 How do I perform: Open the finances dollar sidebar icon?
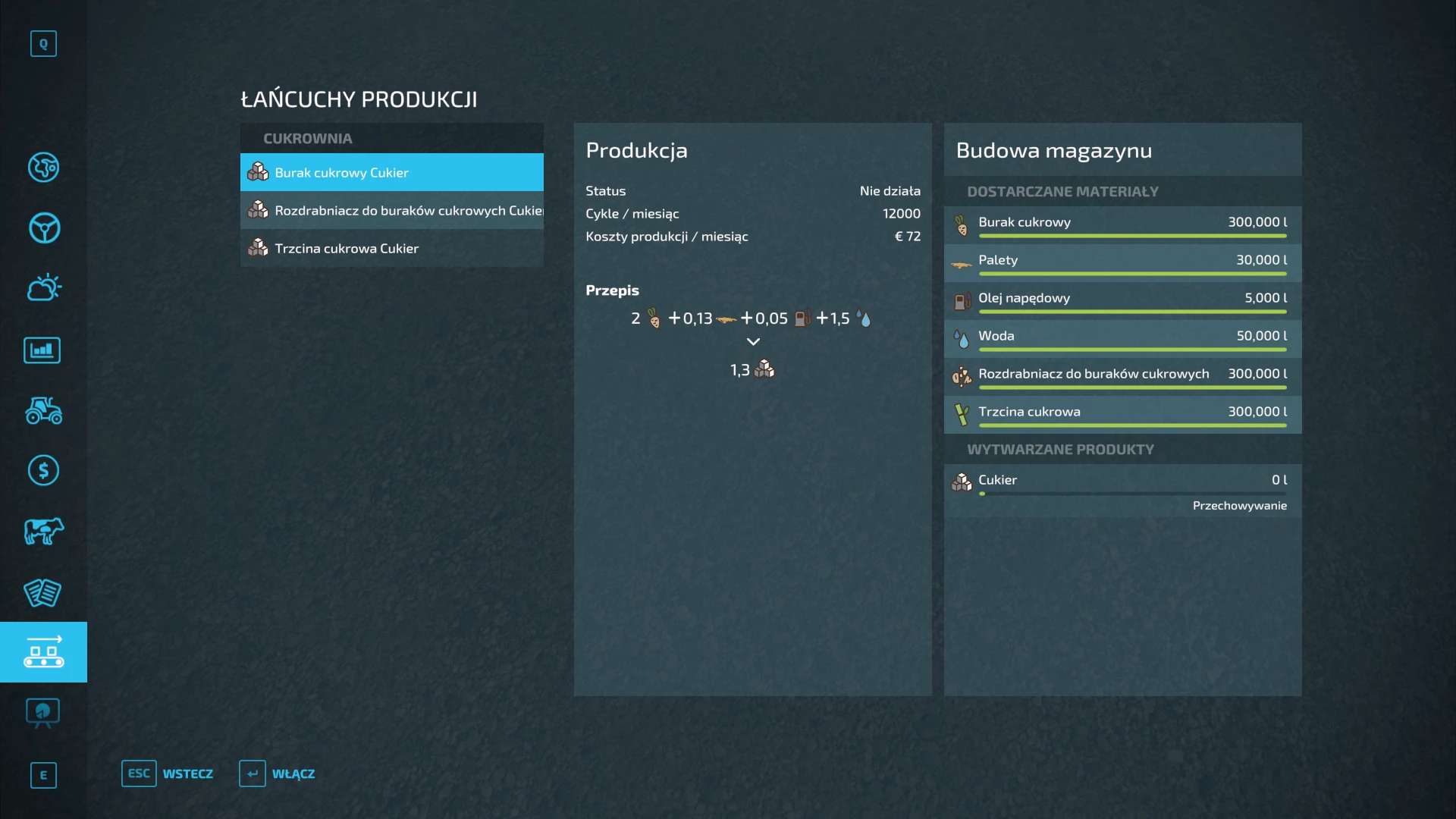pyautogui.click(x=43, y=471)
